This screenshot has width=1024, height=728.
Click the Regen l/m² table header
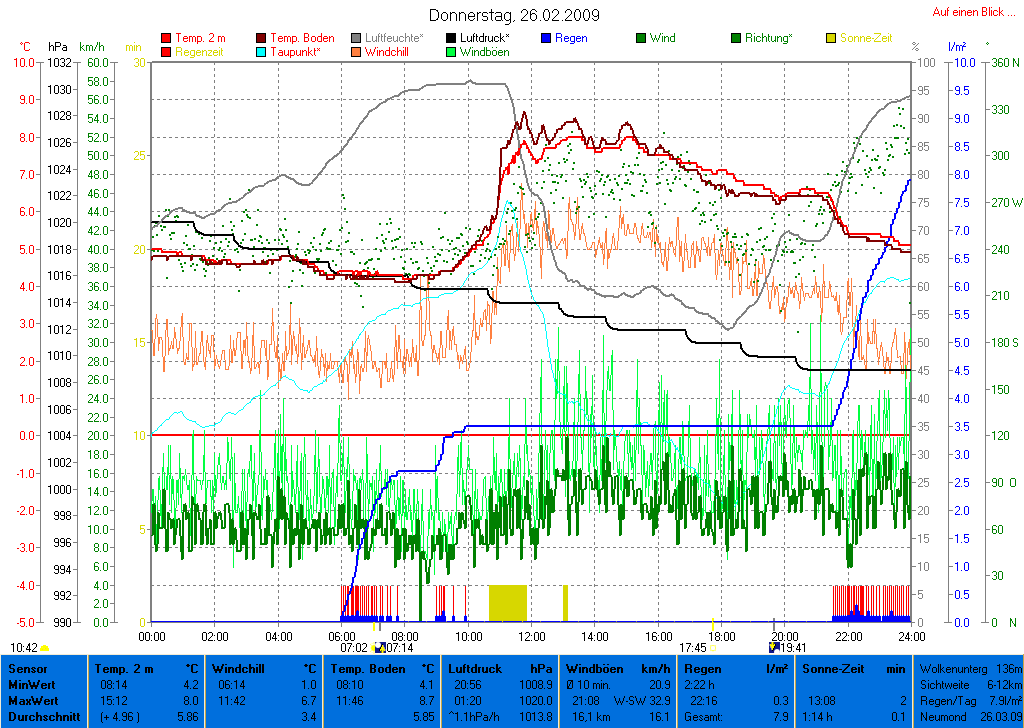(735, 667)
